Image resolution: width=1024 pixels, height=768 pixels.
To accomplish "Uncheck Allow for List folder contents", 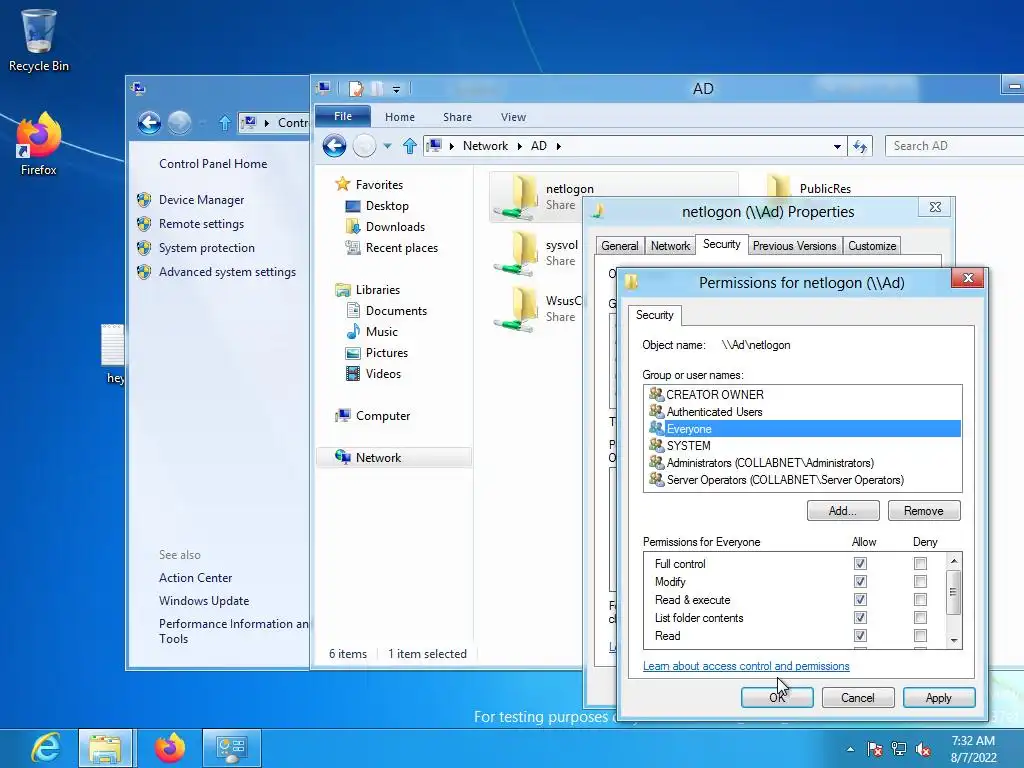I will click(860, 617).
